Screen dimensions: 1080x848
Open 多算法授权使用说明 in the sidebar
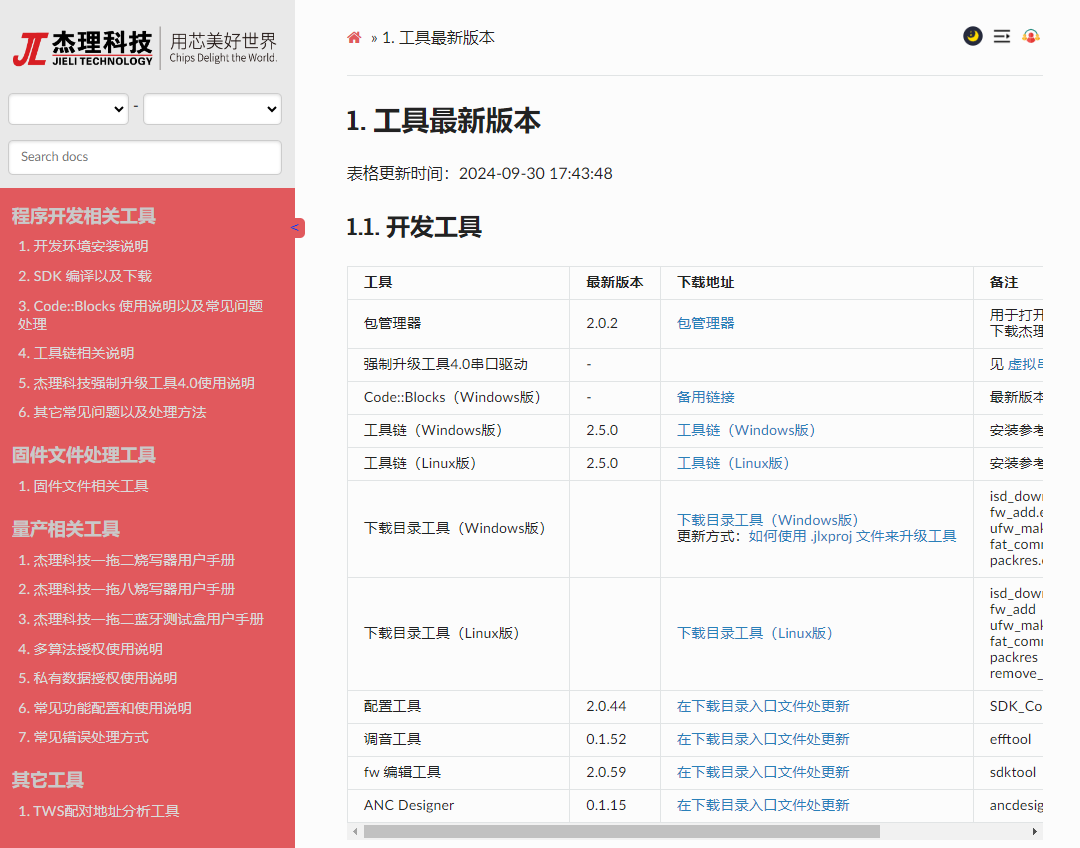(x=90, y=649)
